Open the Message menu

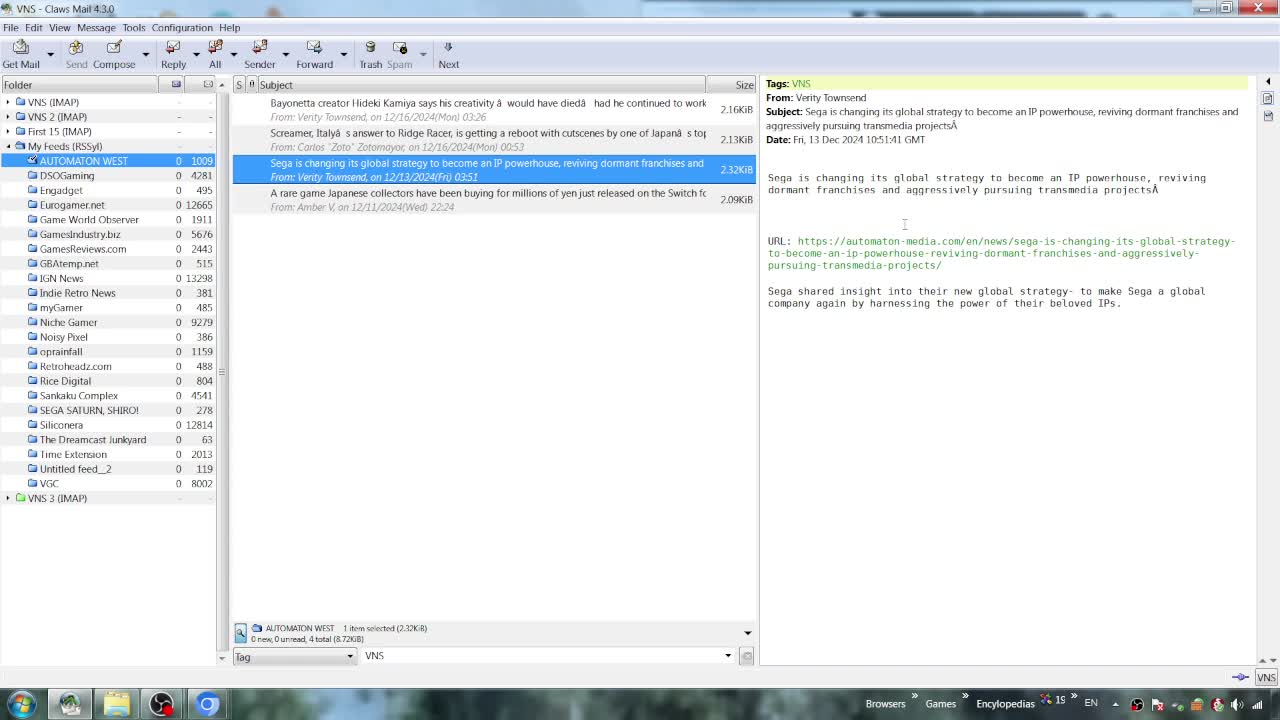click(x=96, y=28)
